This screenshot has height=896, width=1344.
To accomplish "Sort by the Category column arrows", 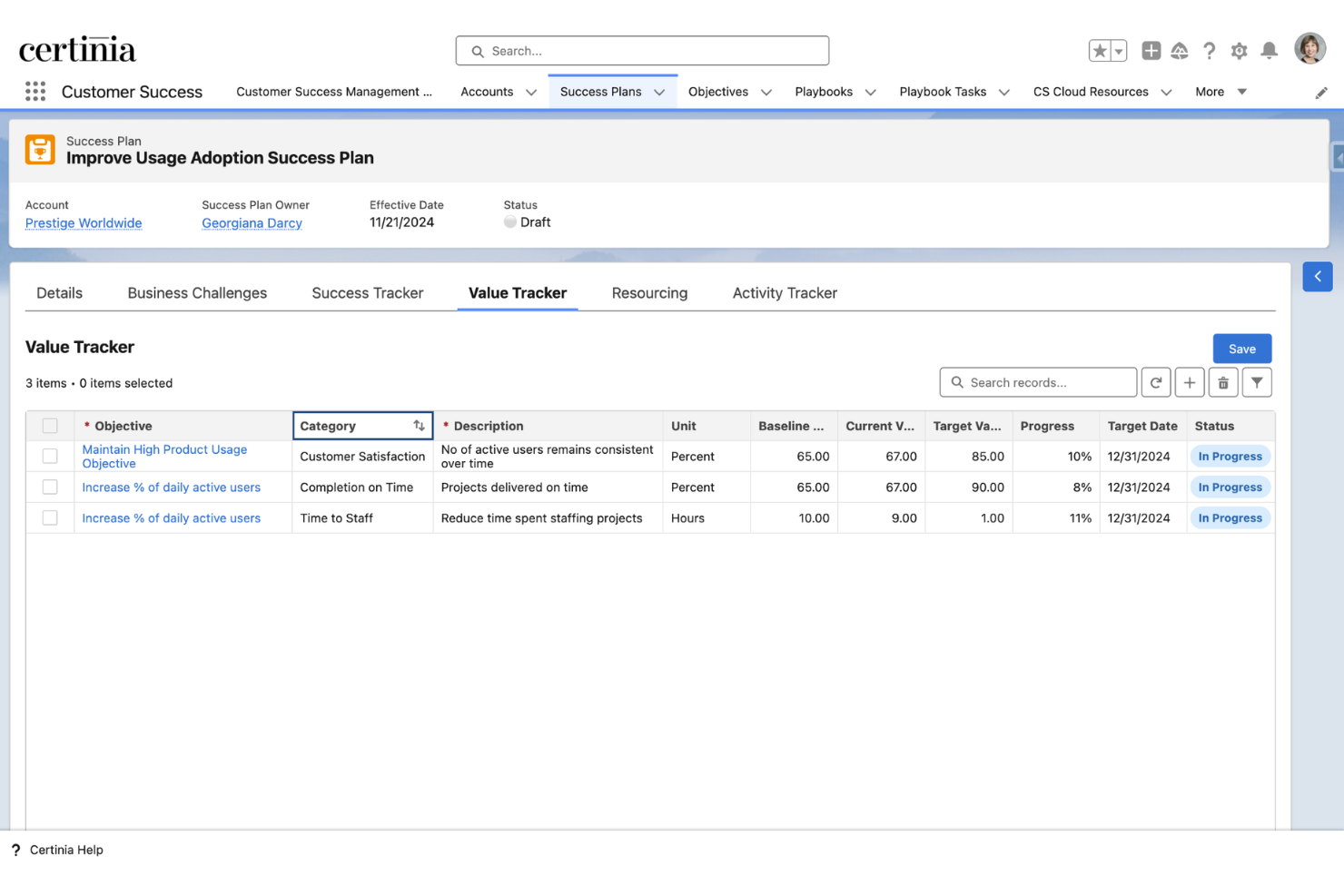I will click(x=419, y=426).
